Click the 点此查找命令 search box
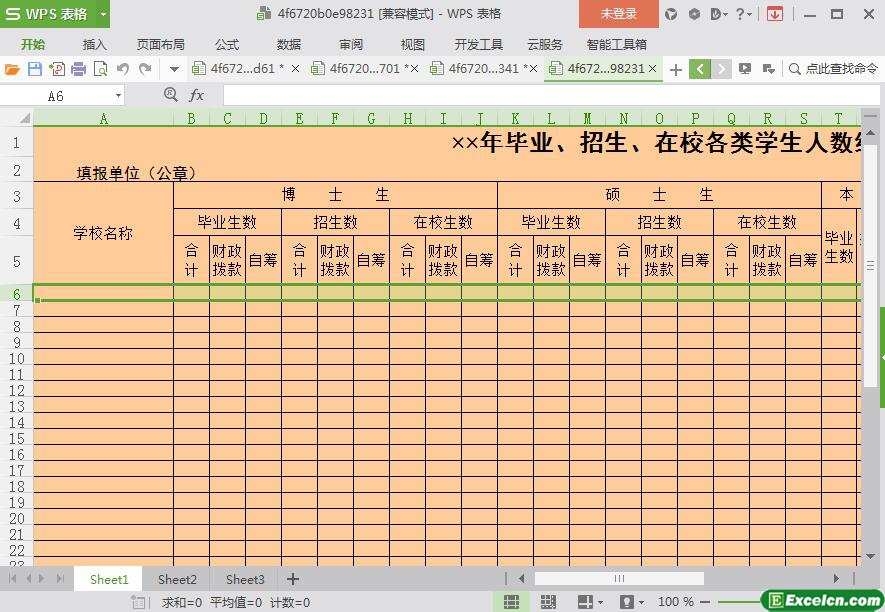 (x=833, y=69)
